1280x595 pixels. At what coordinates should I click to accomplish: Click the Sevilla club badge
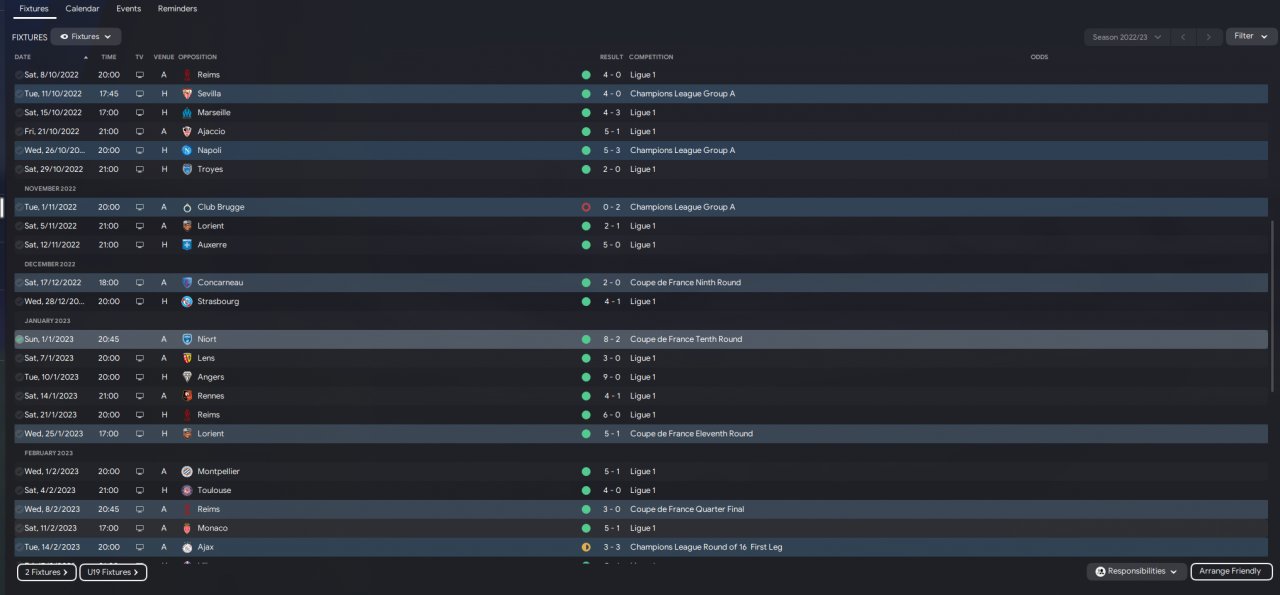coord(187,93)
